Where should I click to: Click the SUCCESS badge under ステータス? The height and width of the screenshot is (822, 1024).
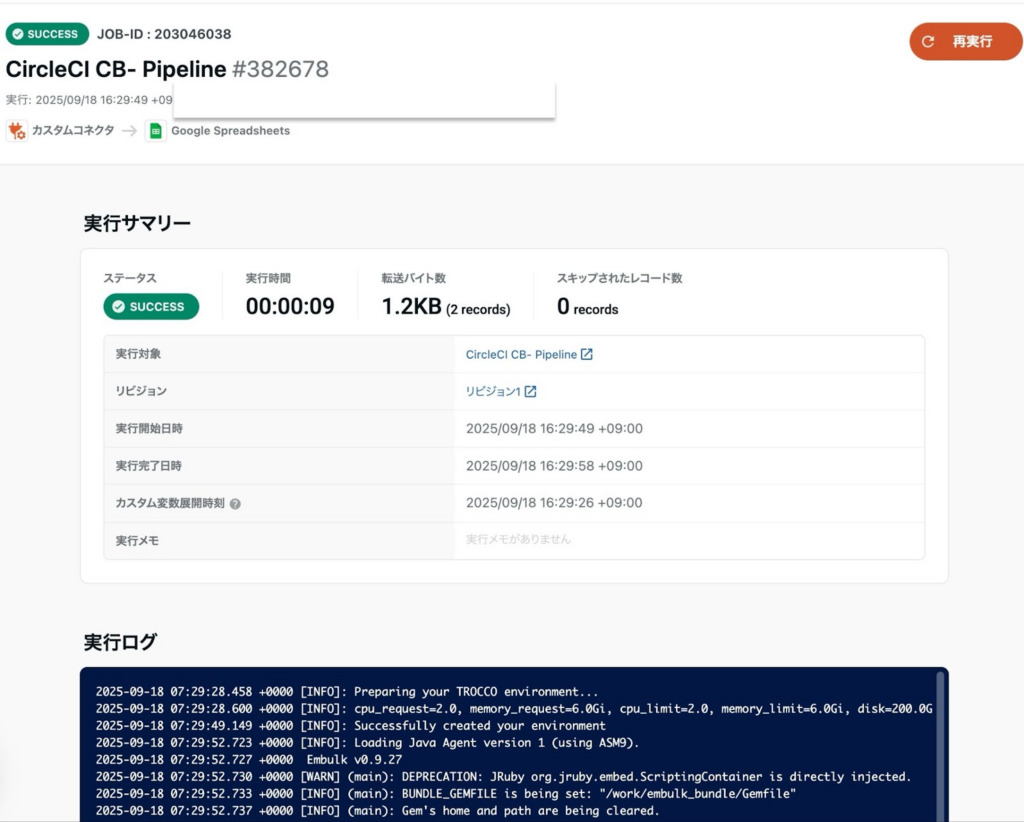pos(151,307)
